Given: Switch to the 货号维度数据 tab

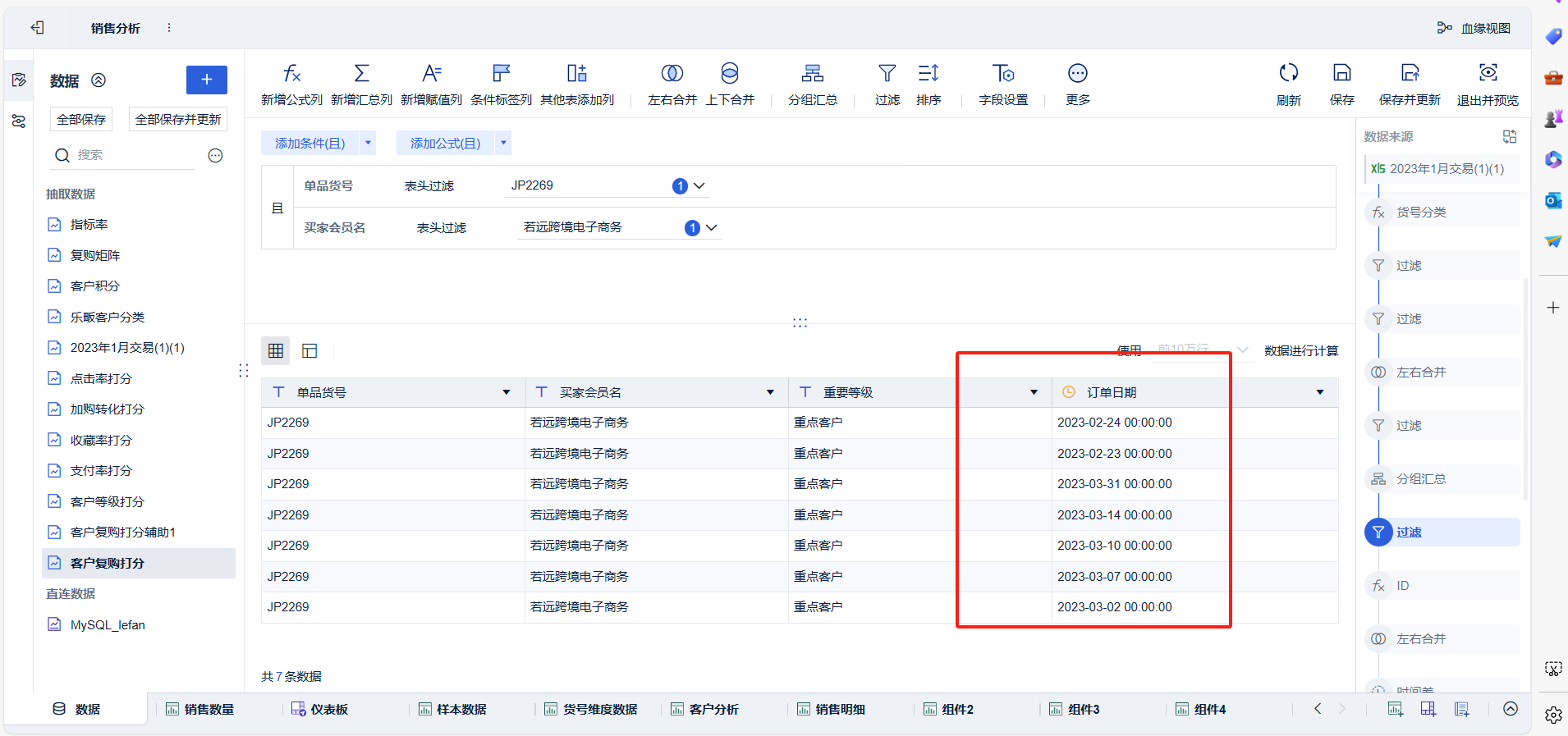Looking at the screenshot, I should coord(591,709).
